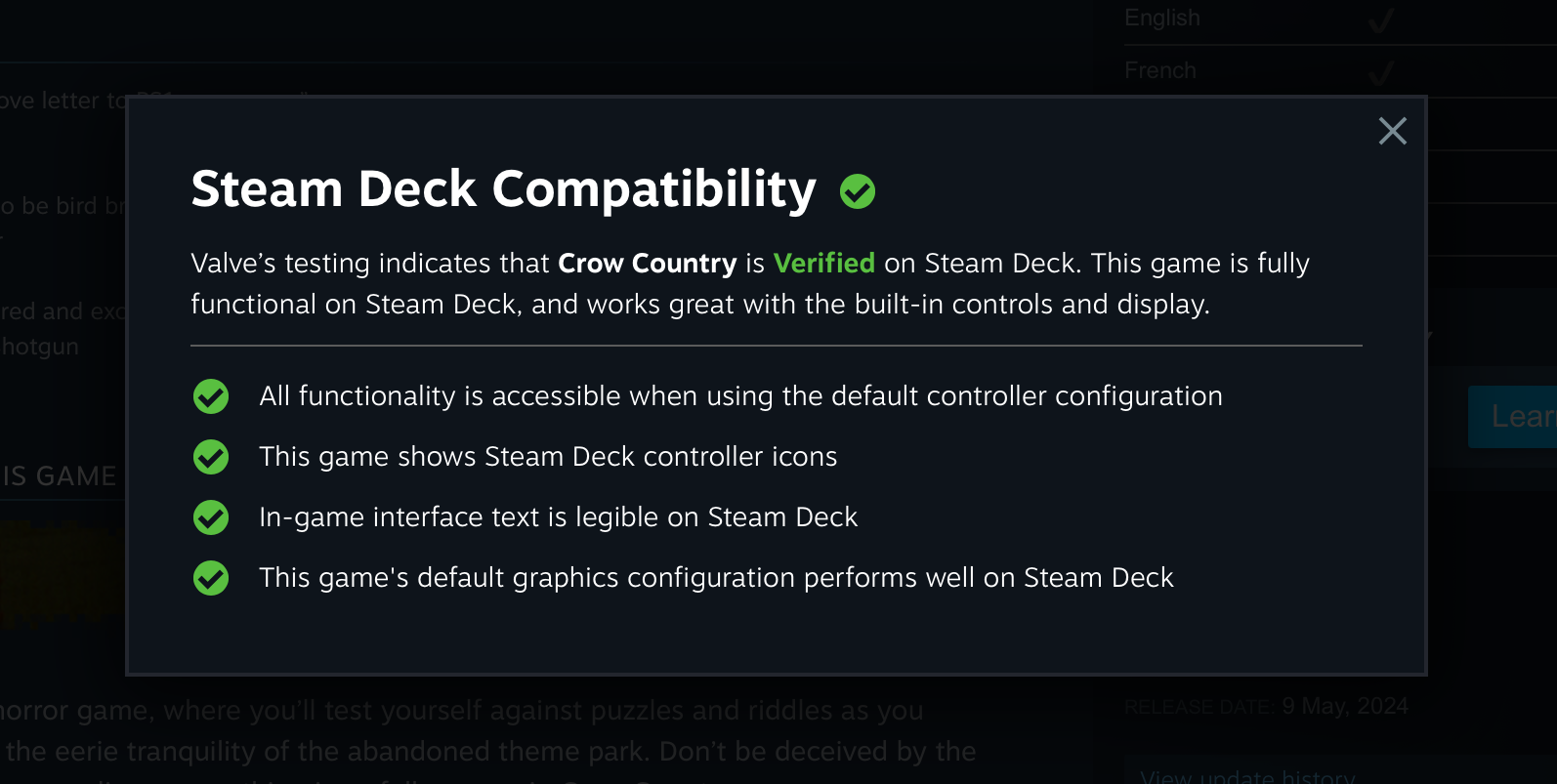Click the English language support checkmark
Image resolution: width=1557 pixels, height=784 pixels.
[x=1383, y=18]
